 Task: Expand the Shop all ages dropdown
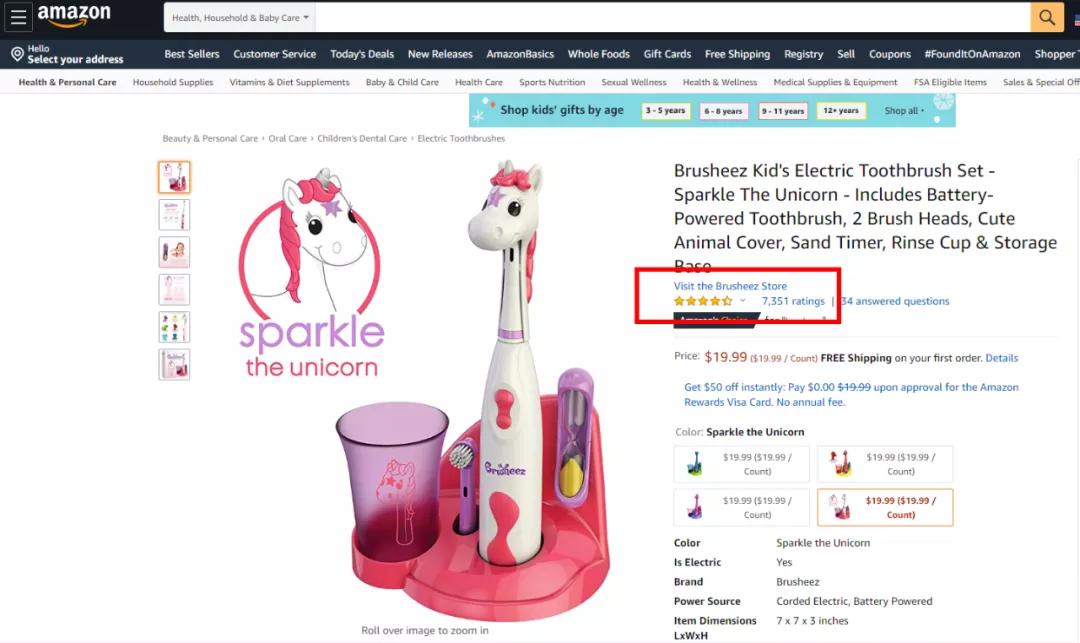[905, 111]
